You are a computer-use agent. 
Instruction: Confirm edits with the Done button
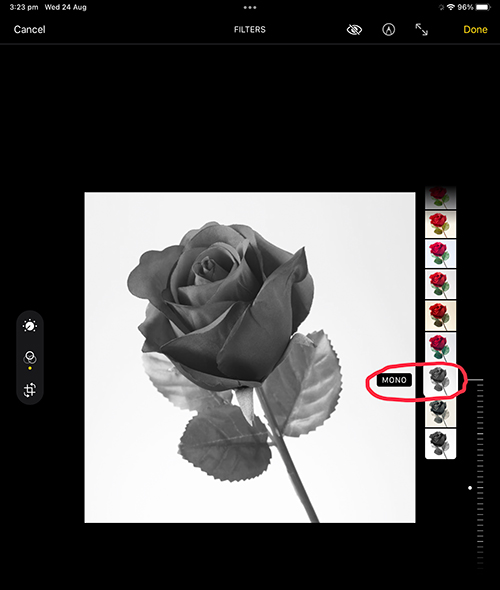pos(475,29)
